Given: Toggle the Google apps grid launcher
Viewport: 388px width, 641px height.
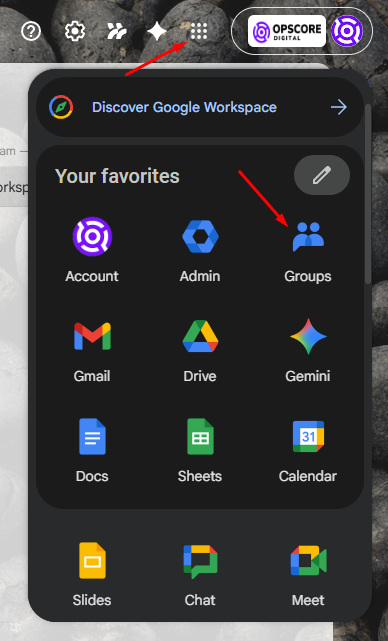Looking at the screenshot, I should [x=199, y=31].
